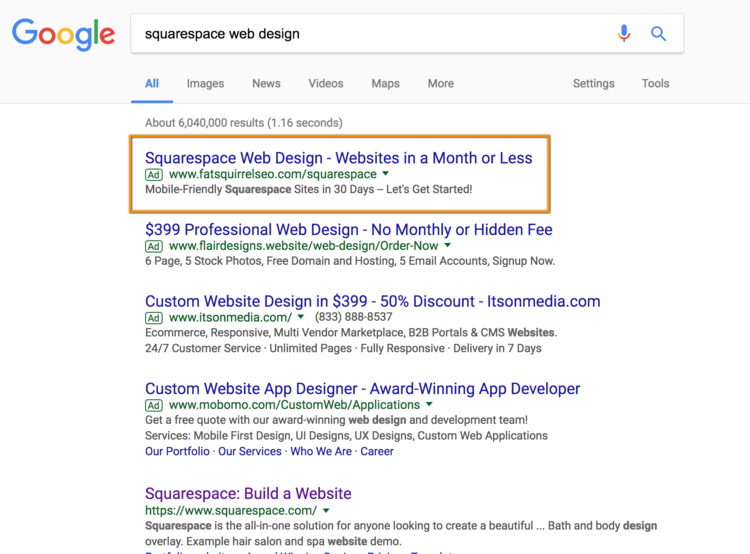Click the www.itsonmedia.com/ URL
Screen dimensions: 750x554
point(231,317)
